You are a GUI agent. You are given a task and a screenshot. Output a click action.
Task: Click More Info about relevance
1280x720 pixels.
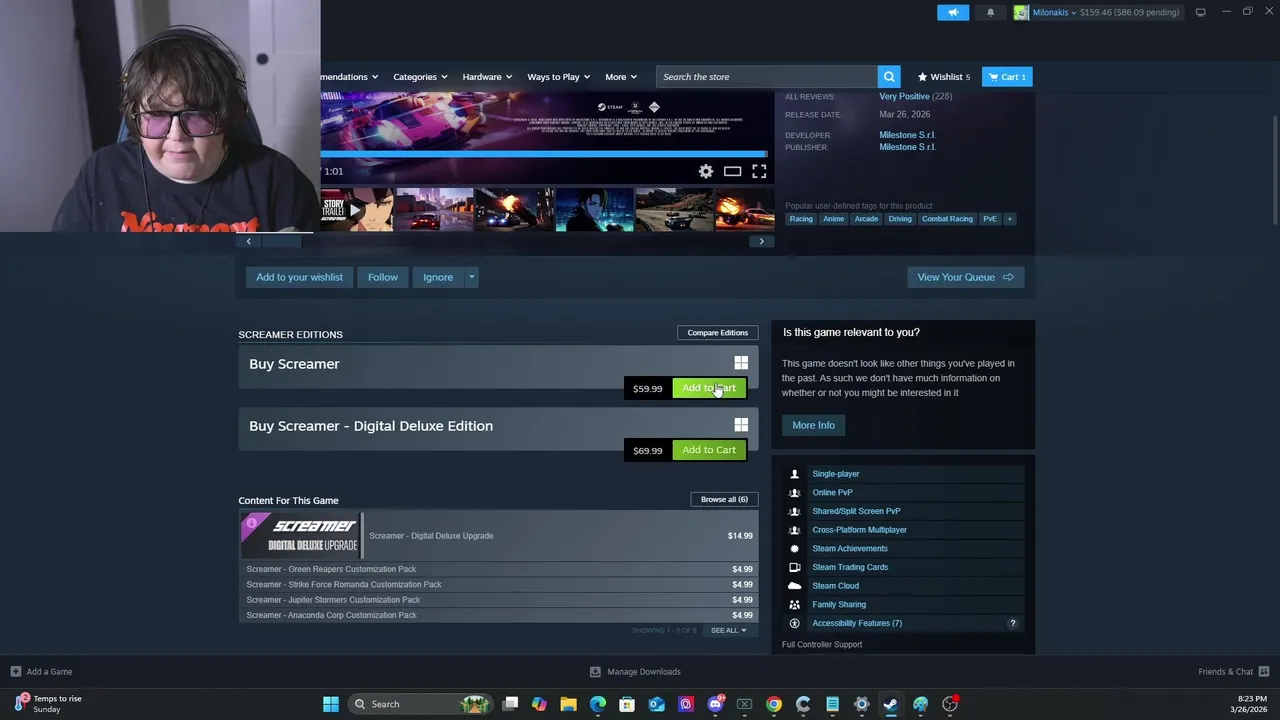click(813, 425)
